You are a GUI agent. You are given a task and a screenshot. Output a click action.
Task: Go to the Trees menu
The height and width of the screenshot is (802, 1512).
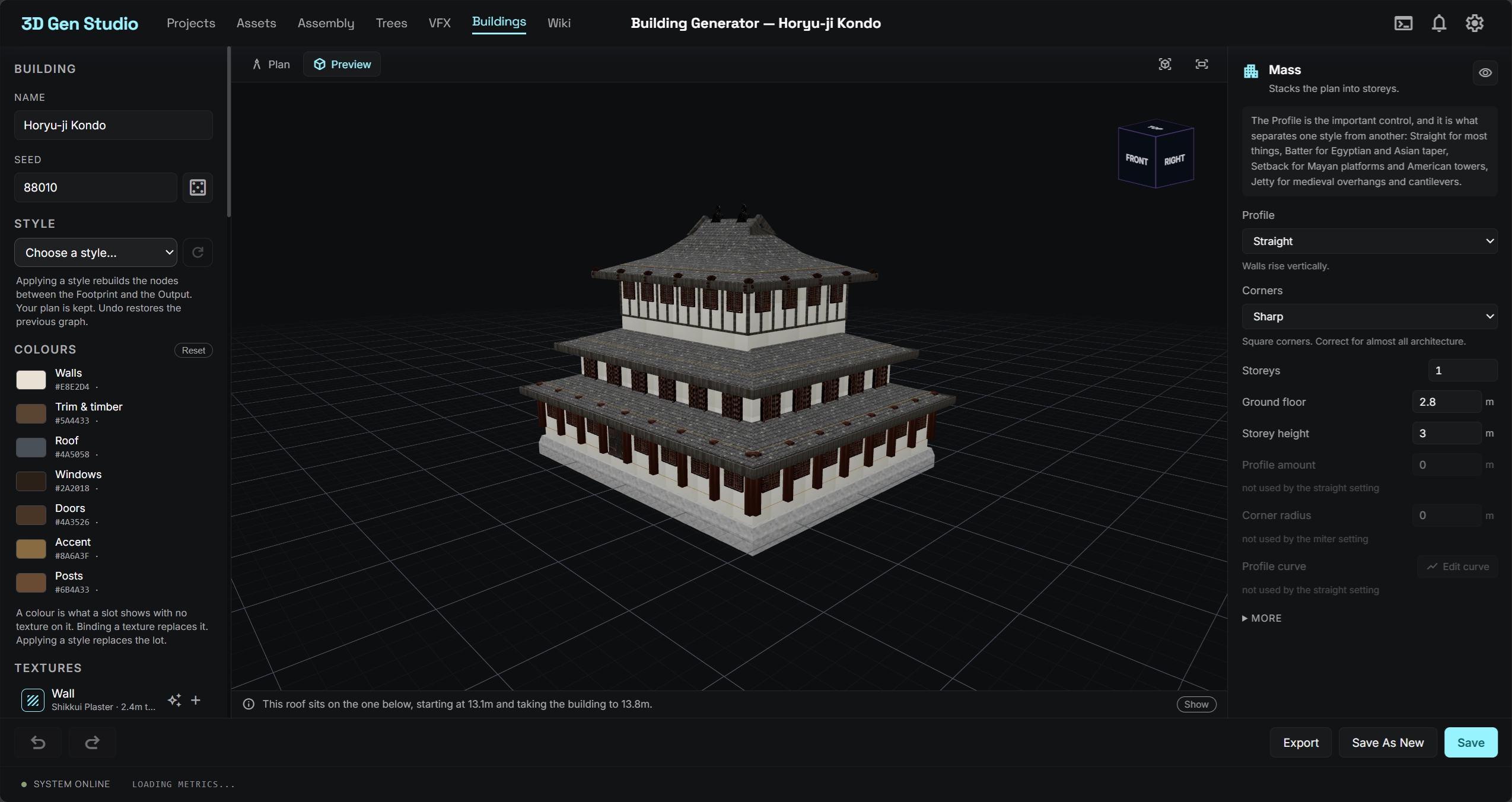coord(391,23)
